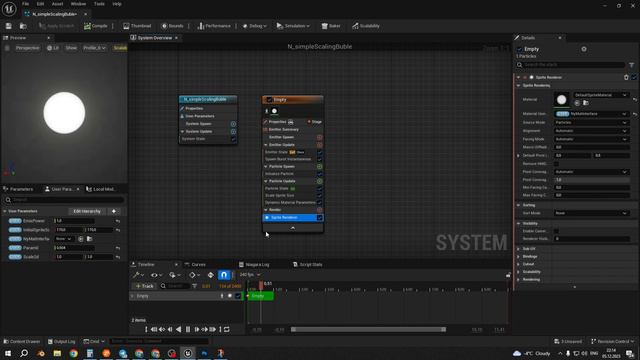Open the Tools menu
The image size is (640, 360).
pyautogui.click(x=99, y=4)
